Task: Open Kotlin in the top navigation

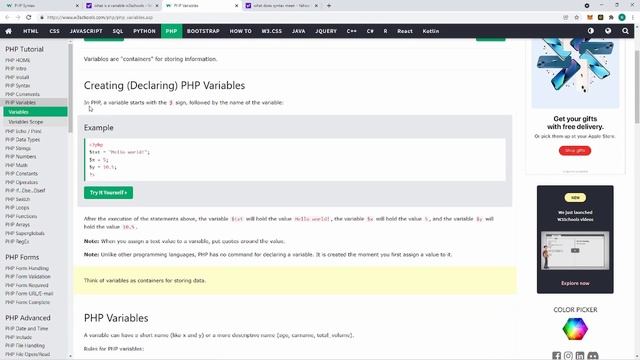Action: click(431, 31)
